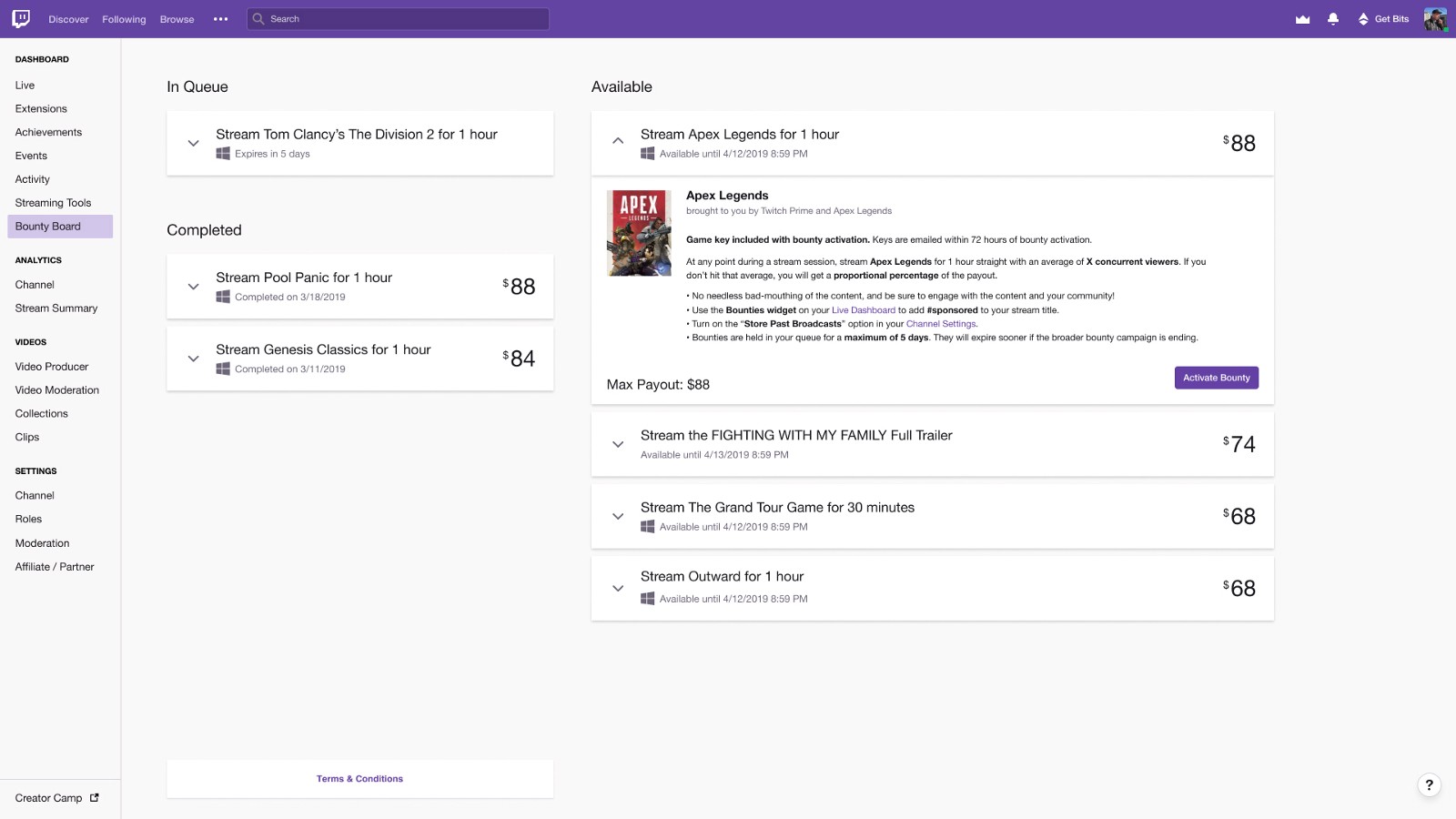Click Windows icon on Division 2 bounty

tap(223, 154)
